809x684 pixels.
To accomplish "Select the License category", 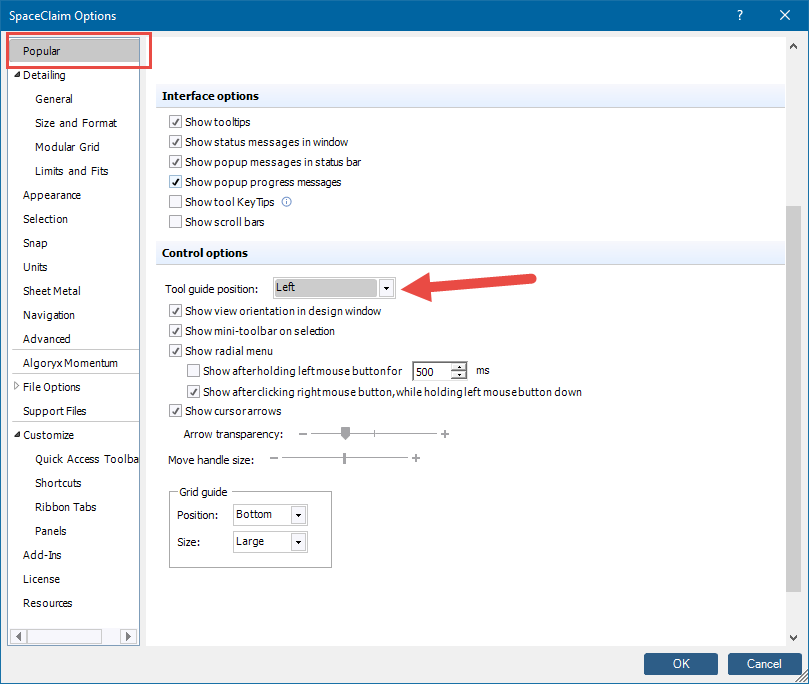I will (41, 579).
